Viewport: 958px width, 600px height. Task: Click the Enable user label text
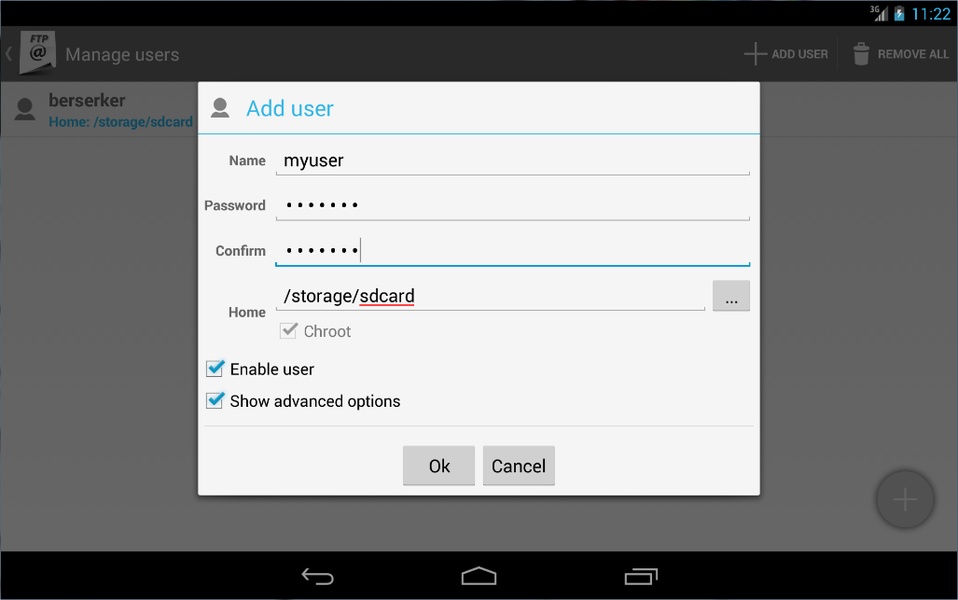coord(272,369)
